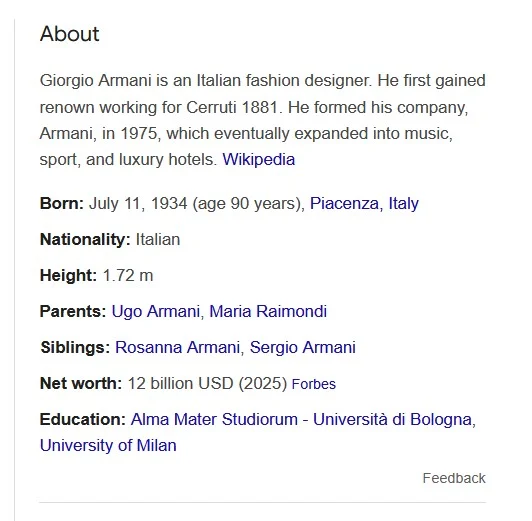Open the Forbes net worth source

314,384
